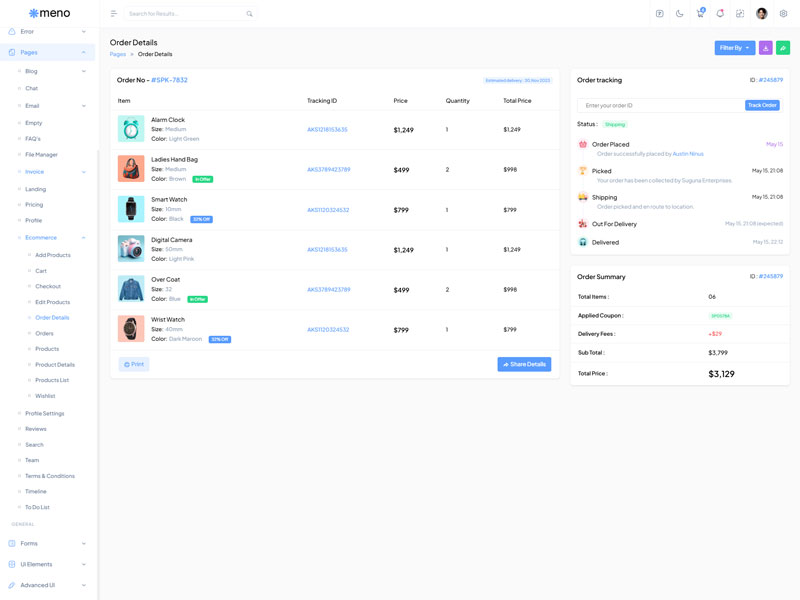Click the purple download icon button
This screenshot has width=800, height=600.
[765, 48]
